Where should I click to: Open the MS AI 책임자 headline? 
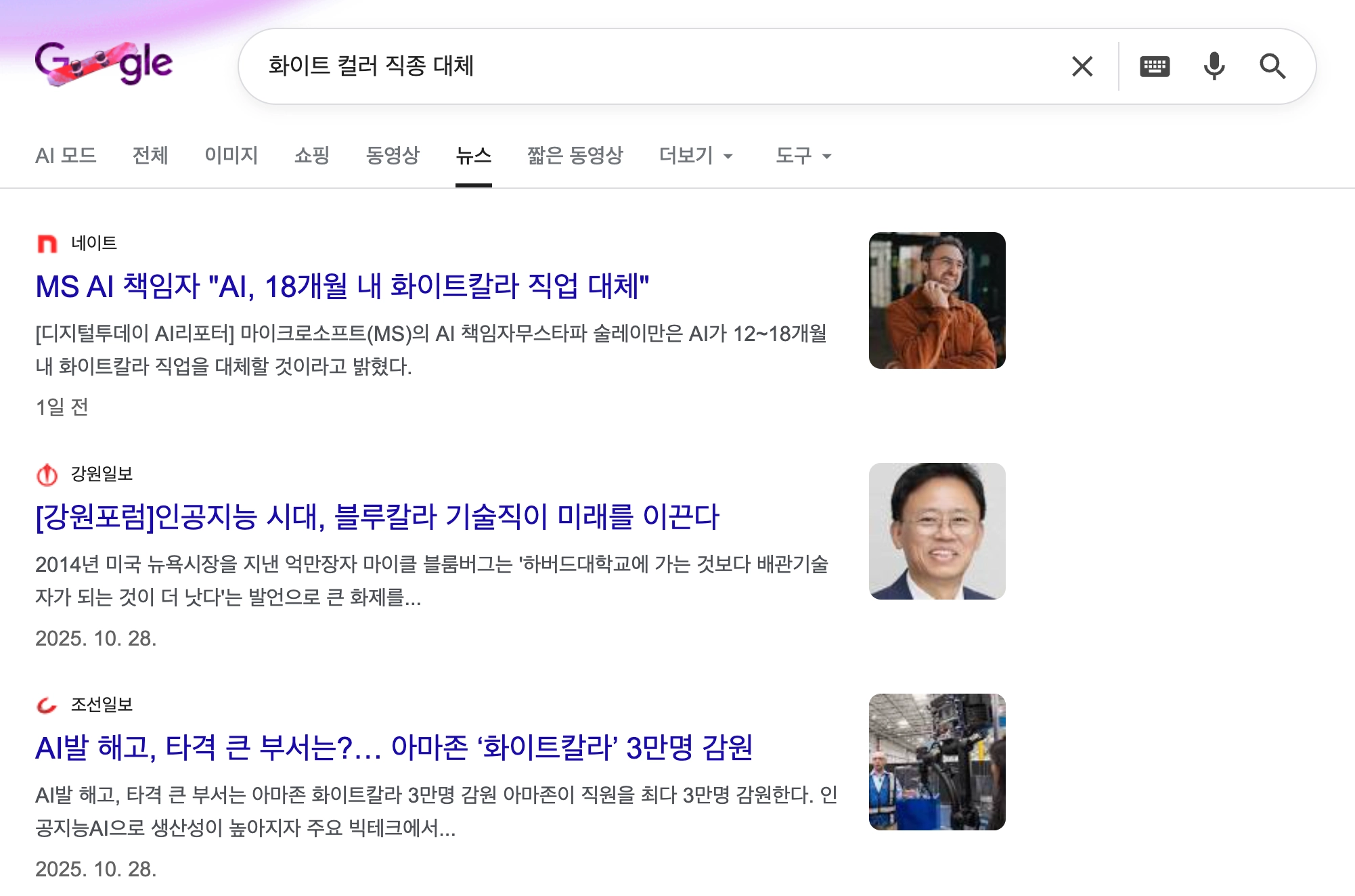click(x=342, y=286)
